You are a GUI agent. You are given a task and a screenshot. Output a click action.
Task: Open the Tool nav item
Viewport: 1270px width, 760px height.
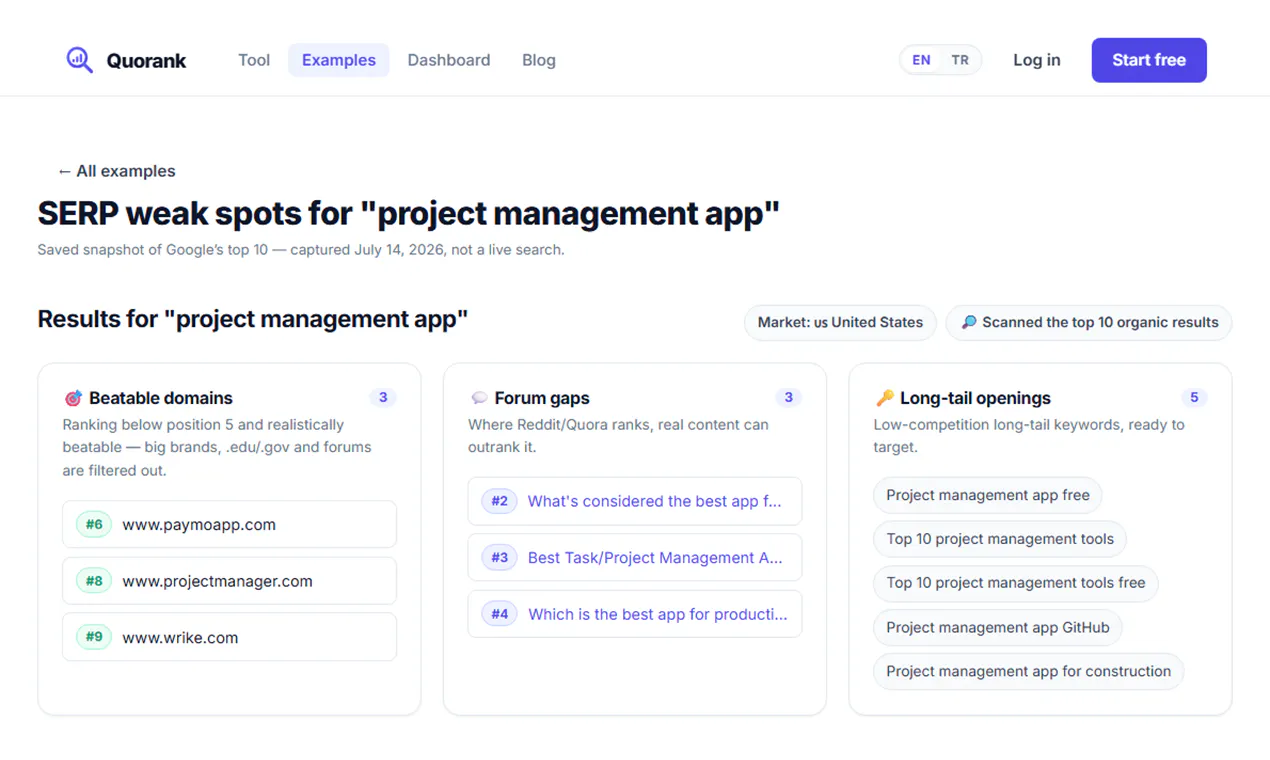click(254, 60)
